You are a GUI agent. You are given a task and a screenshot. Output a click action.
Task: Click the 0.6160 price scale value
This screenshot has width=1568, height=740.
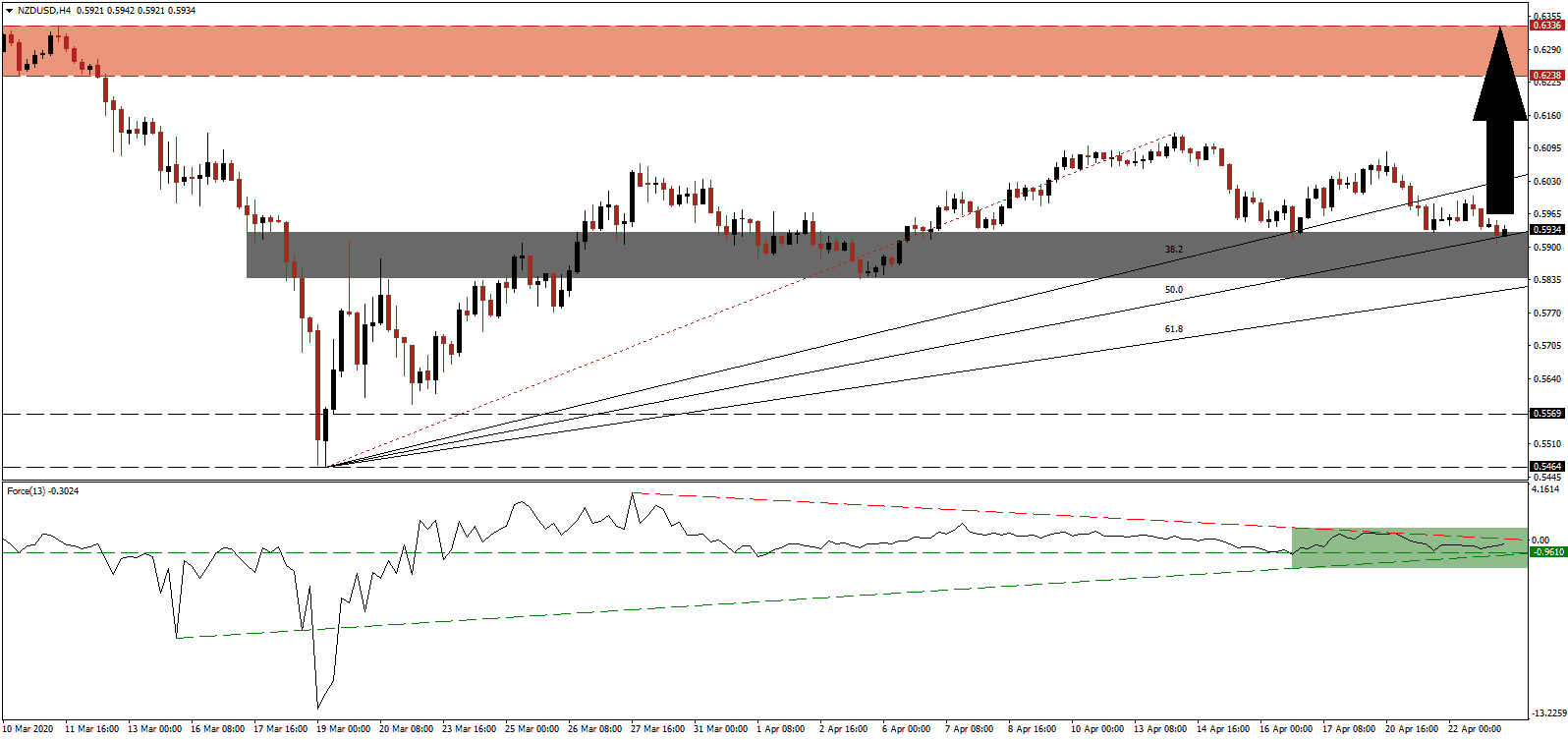click(x=1547, y=115)
